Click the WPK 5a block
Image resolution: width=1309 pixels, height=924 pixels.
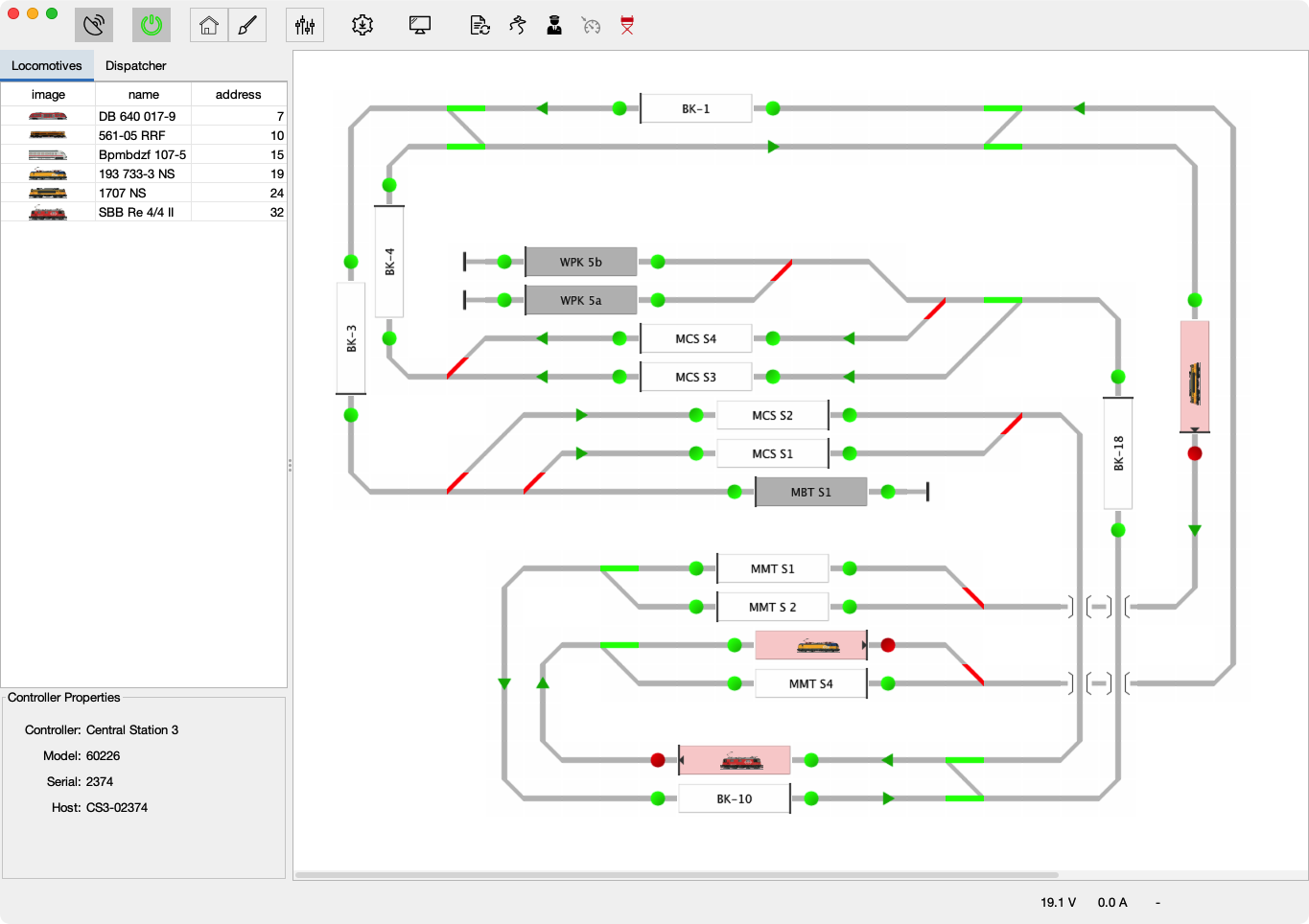coord(581,300)
